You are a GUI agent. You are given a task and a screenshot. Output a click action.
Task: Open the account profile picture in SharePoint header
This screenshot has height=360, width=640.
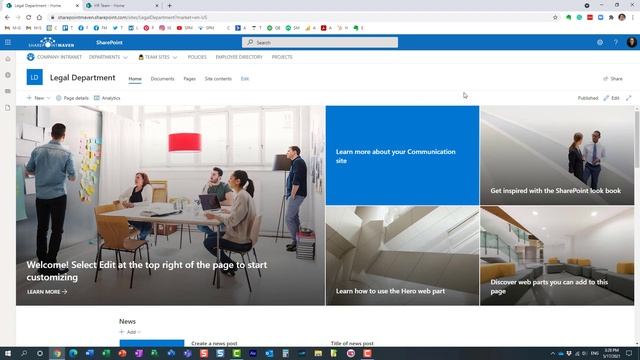[631, 42]
